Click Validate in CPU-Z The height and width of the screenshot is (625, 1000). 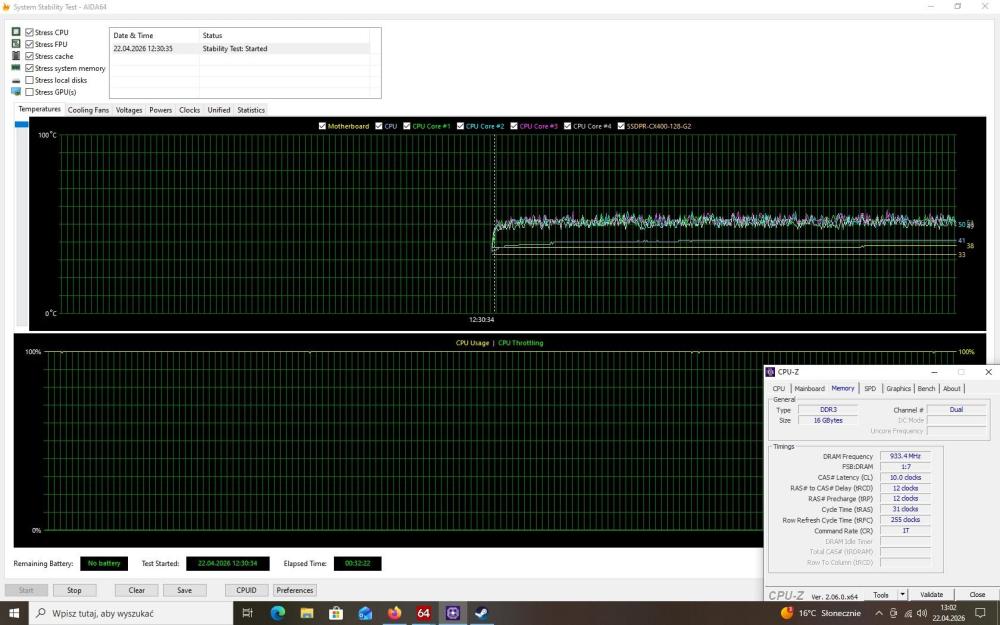(931, 594)
